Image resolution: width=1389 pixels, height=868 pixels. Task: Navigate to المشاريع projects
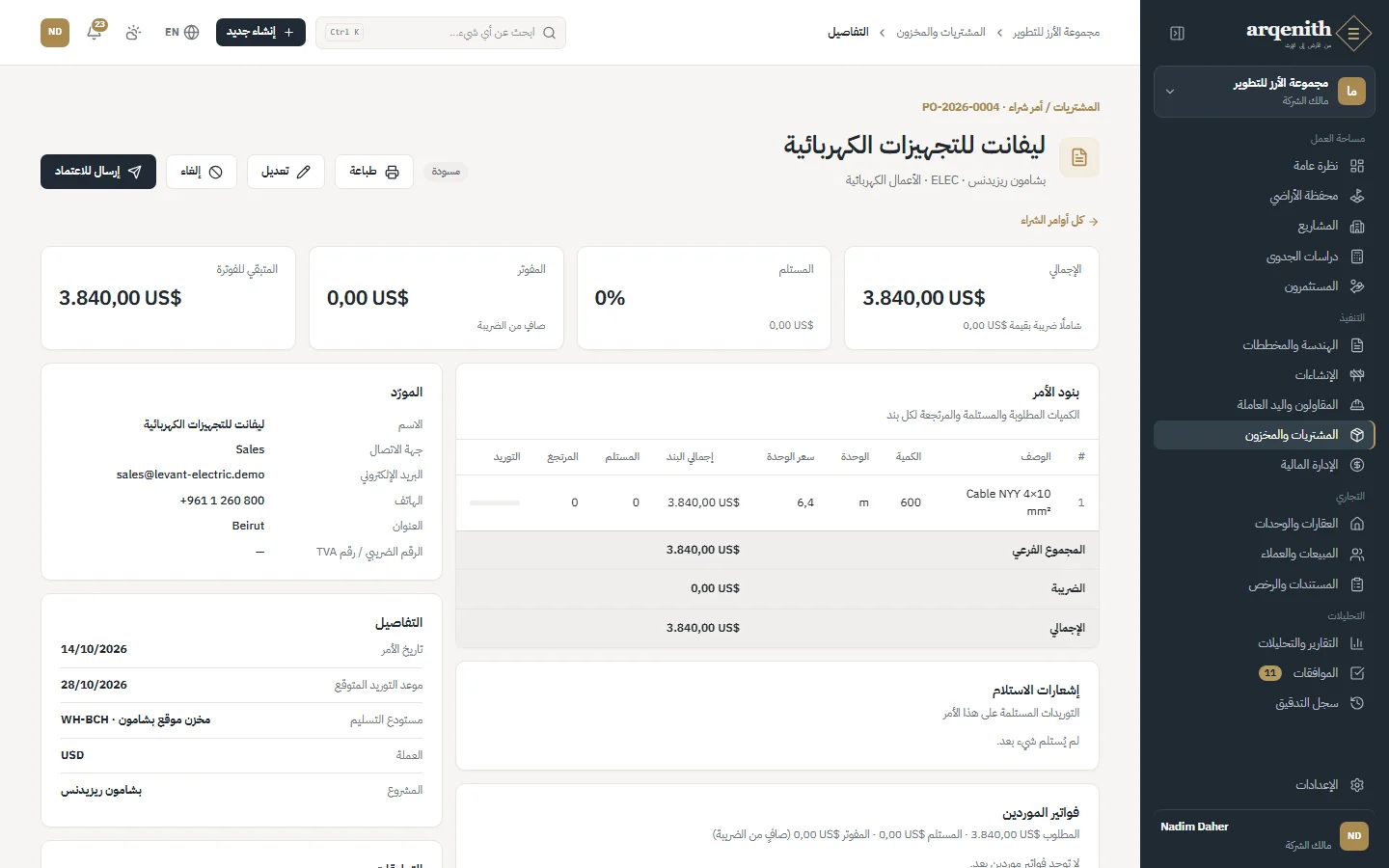[x=1265, y=226]
